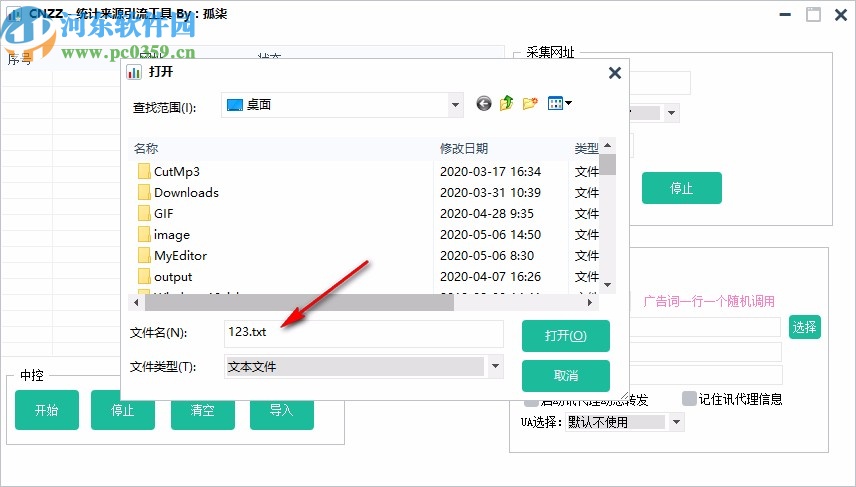Select the MyEditor folder name
Screen dimensions: 856x487
pos(181,256)
